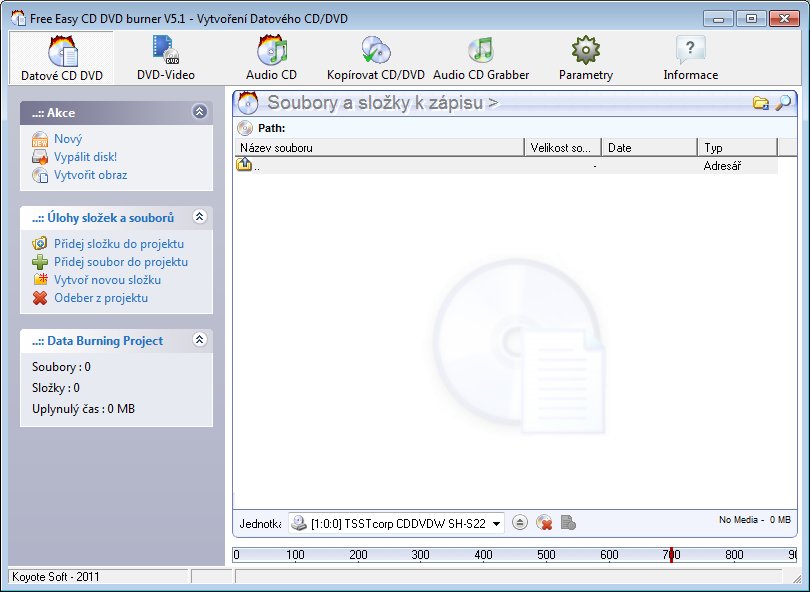
Task: Click the disc info document icon
Action: [568, 523]
